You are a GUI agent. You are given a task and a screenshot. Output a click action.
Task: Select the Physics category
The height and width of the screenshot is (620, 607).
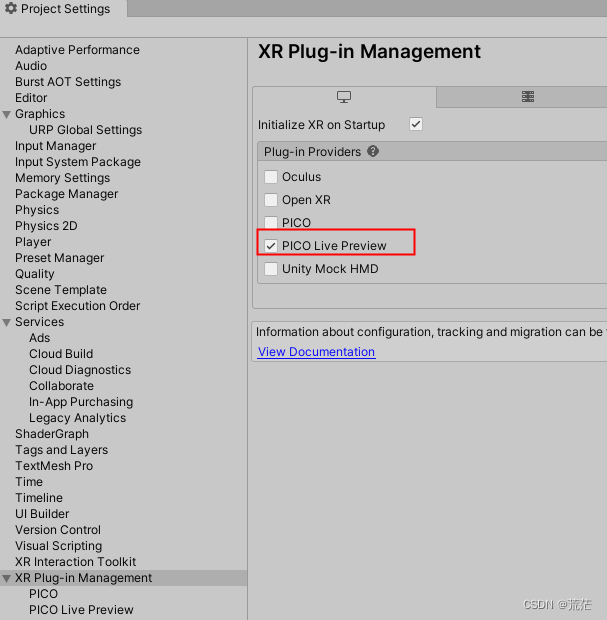[x=37, y=210]
